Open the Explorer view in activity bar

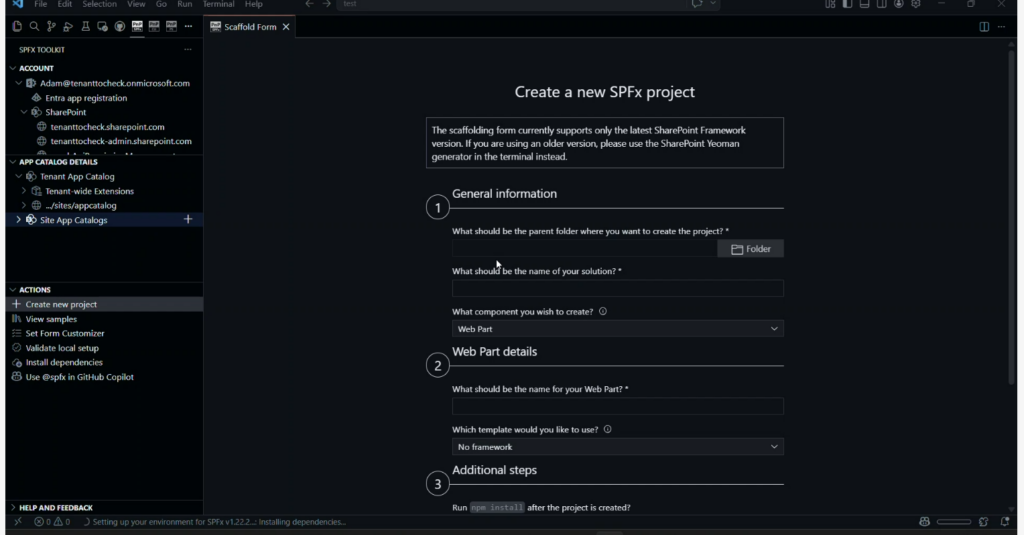coord(17,26)
